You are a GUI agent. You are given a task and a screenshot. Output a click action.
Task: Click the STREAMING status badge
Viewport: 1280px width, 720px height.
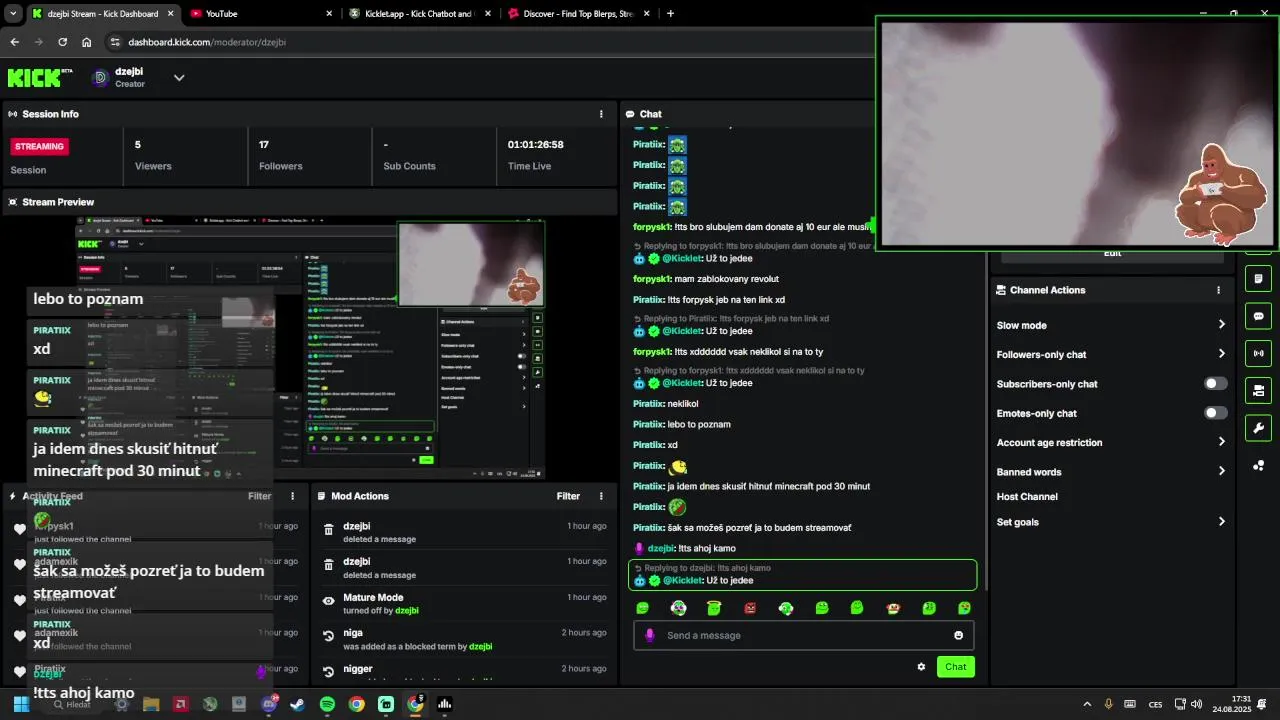39,146
